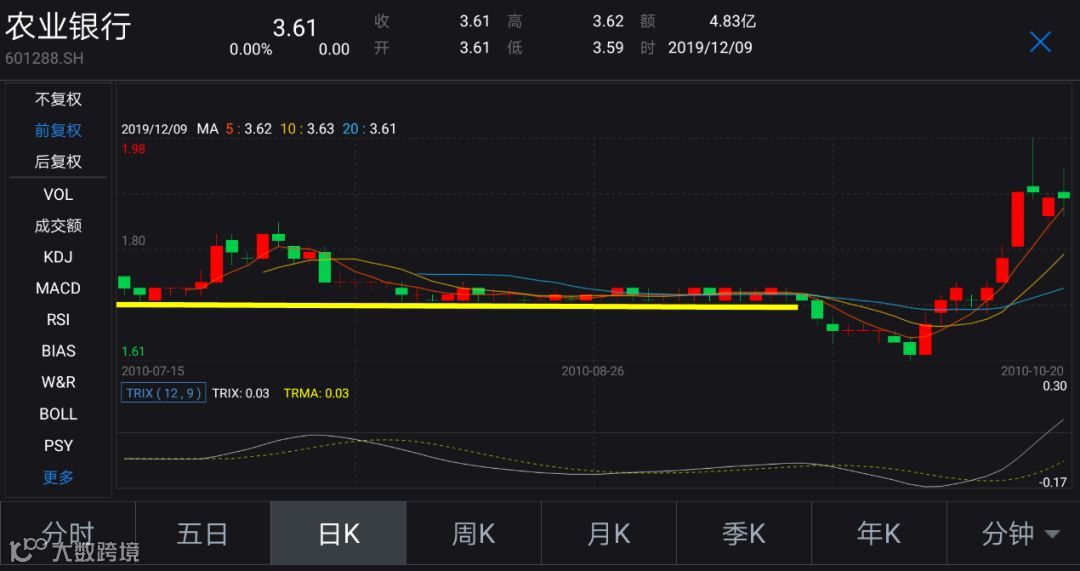Screen dimensions: 1080x571
Task: Select 前复权 price adjustment option
Action: pos(59,130)
